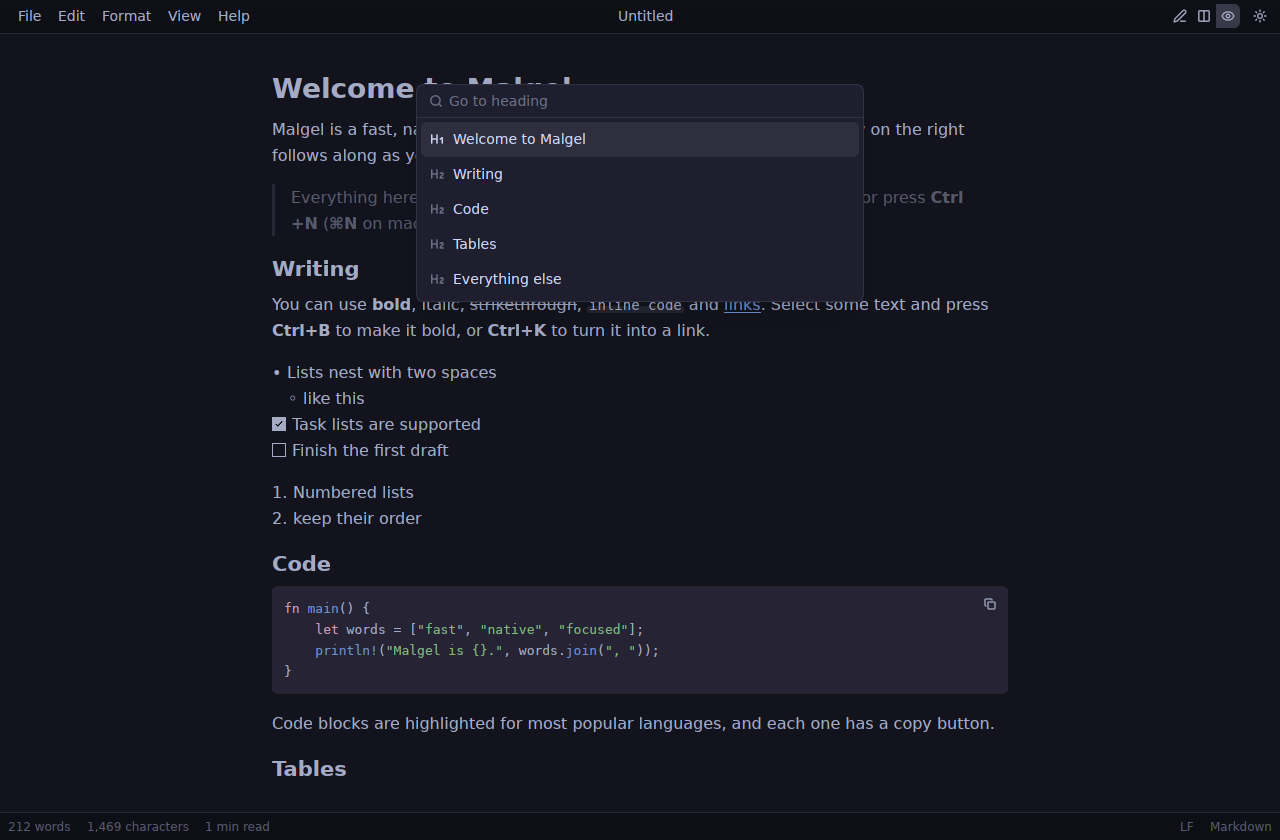Select the Everything else heading entry
This screenshot has height=840, width=1280.
[640, 279]
